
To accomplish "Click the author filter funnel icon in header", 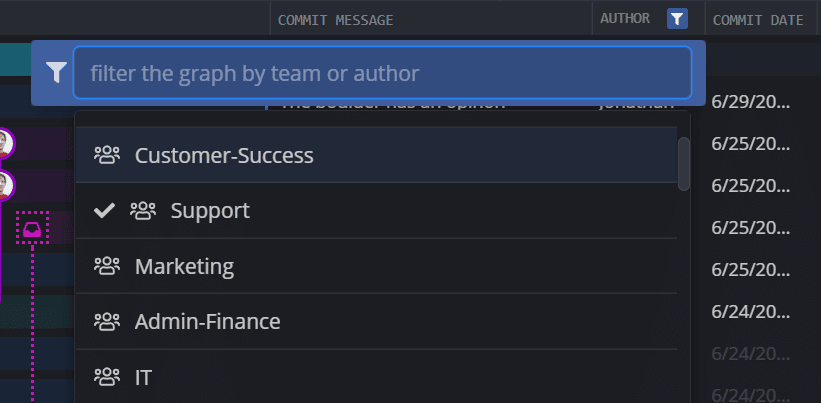I will [677, 18].
